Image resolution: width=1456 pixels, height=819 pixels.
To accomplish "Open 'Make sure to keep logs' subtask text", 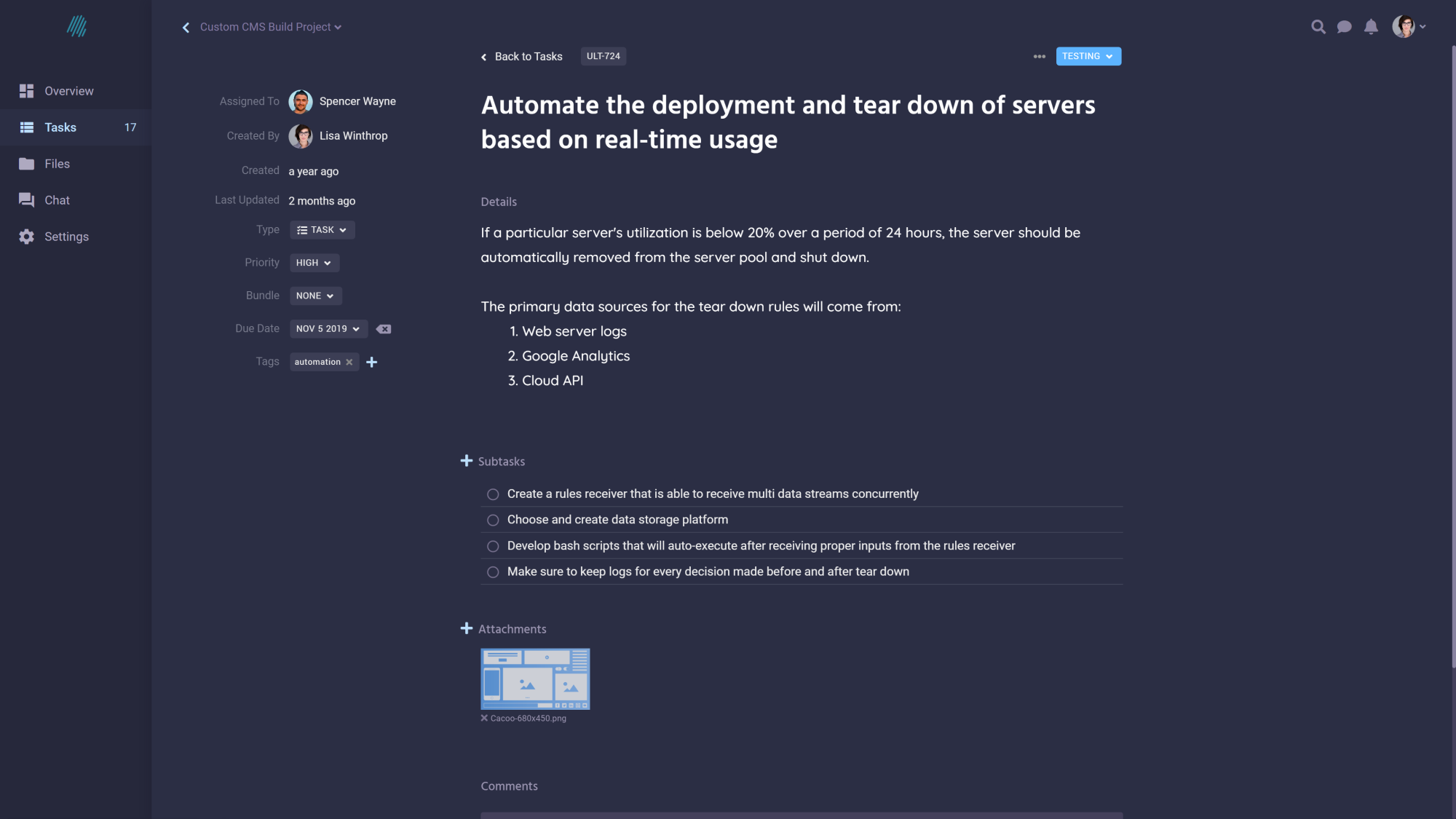I will [x=708, y=571].
